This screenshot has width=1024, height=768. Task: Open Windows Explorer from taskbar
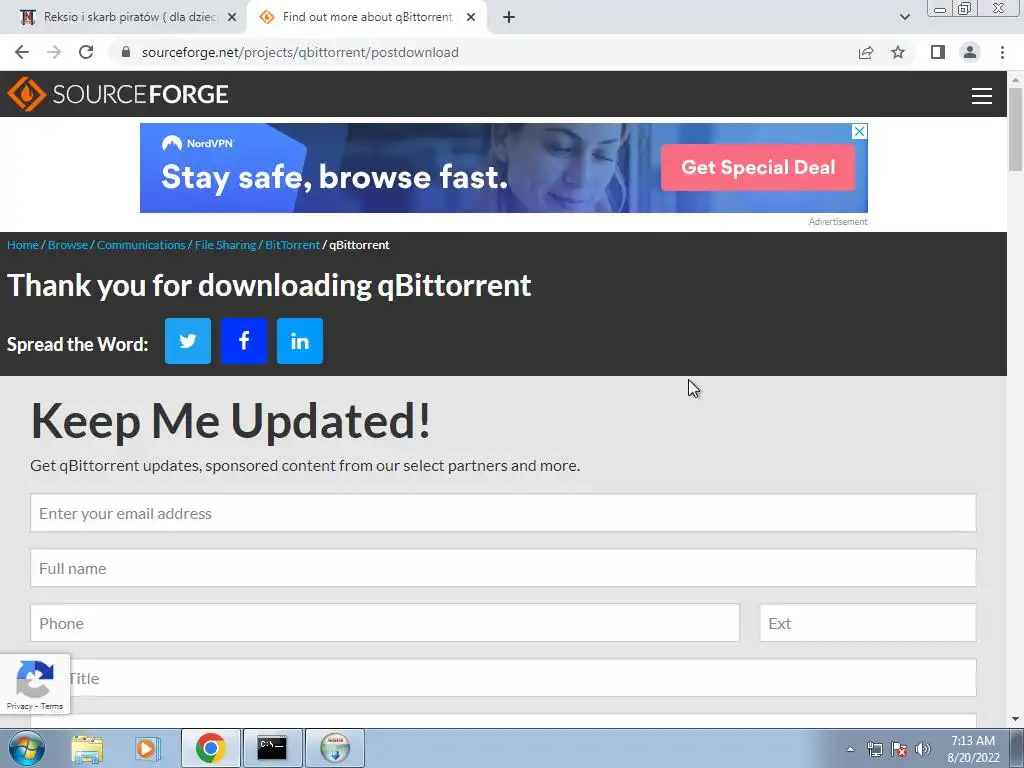[87, 748]
